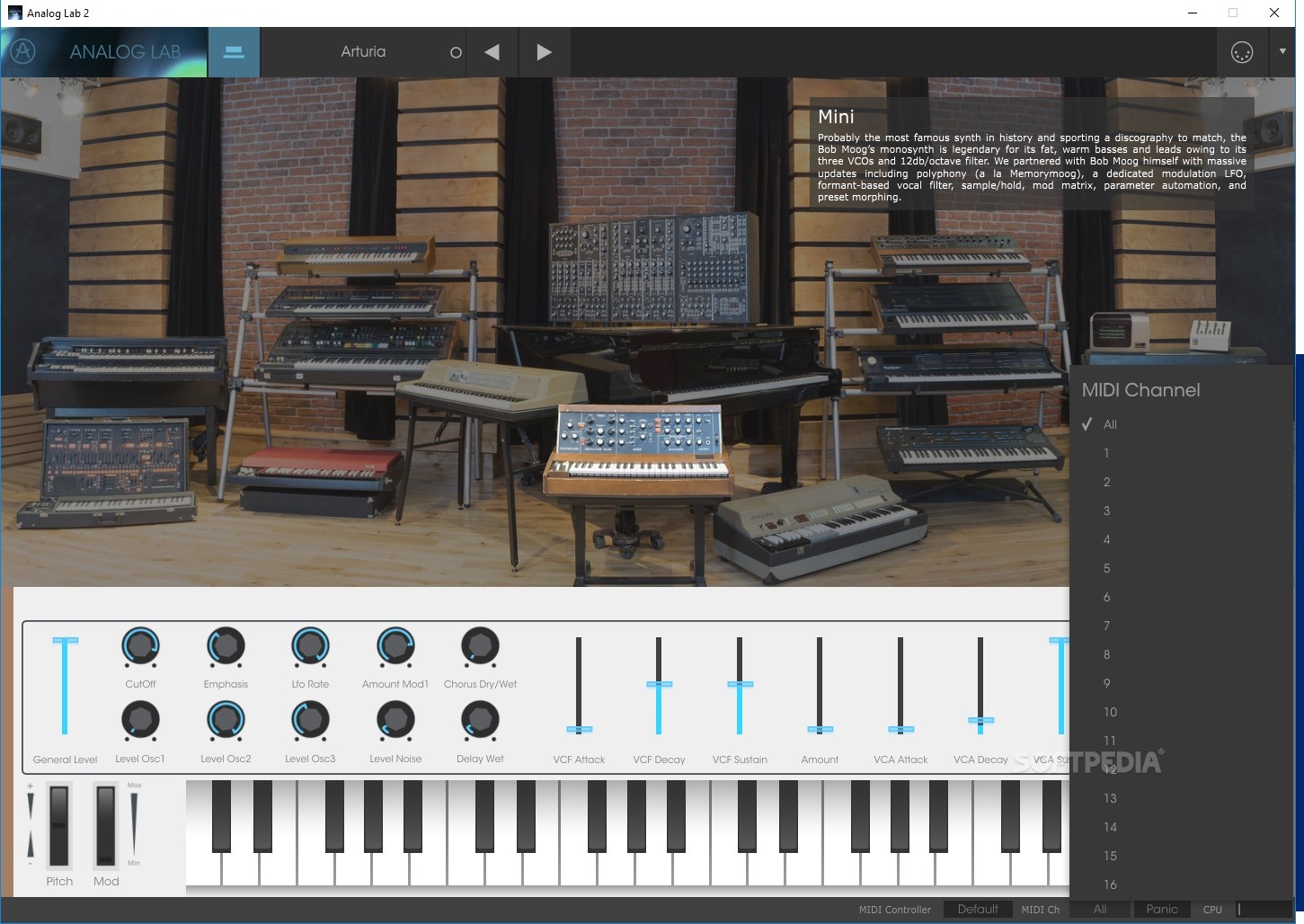
Task: Open the MIDI Controller Default dropdown
Action: pyautogui.click(x=978, y=910)
